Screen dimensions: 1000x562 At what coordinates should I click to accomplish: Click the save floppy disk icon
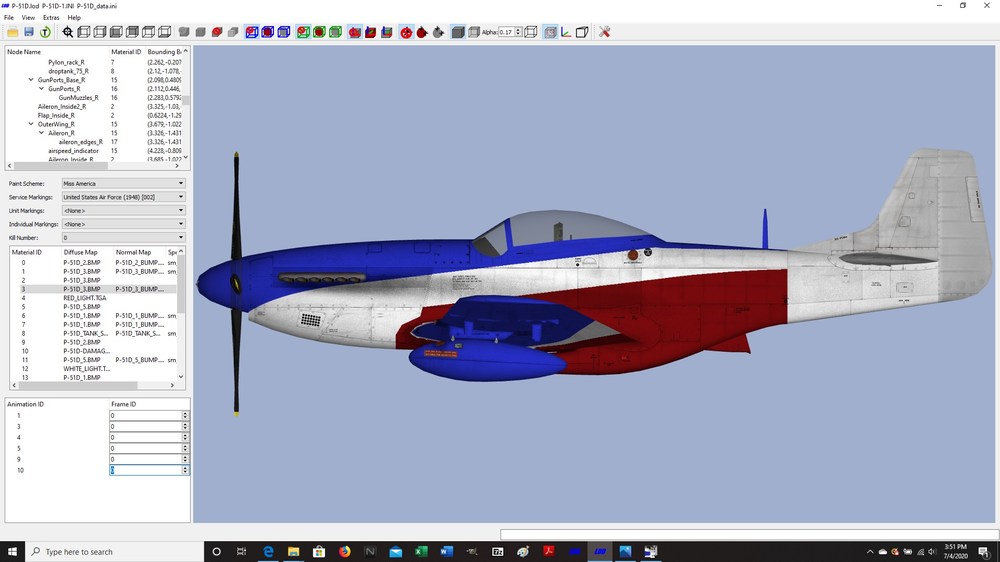click(29, 32)
